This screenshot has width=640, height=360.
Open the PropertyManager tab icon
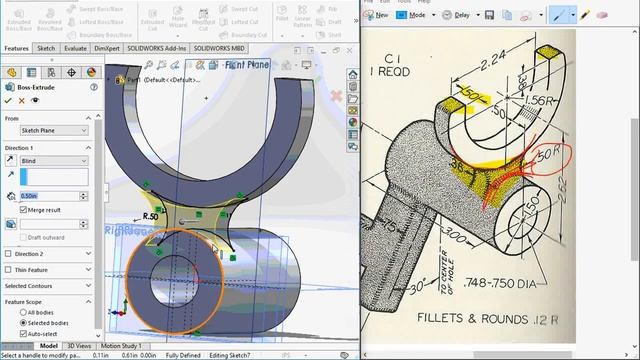(x=31, y=73)
